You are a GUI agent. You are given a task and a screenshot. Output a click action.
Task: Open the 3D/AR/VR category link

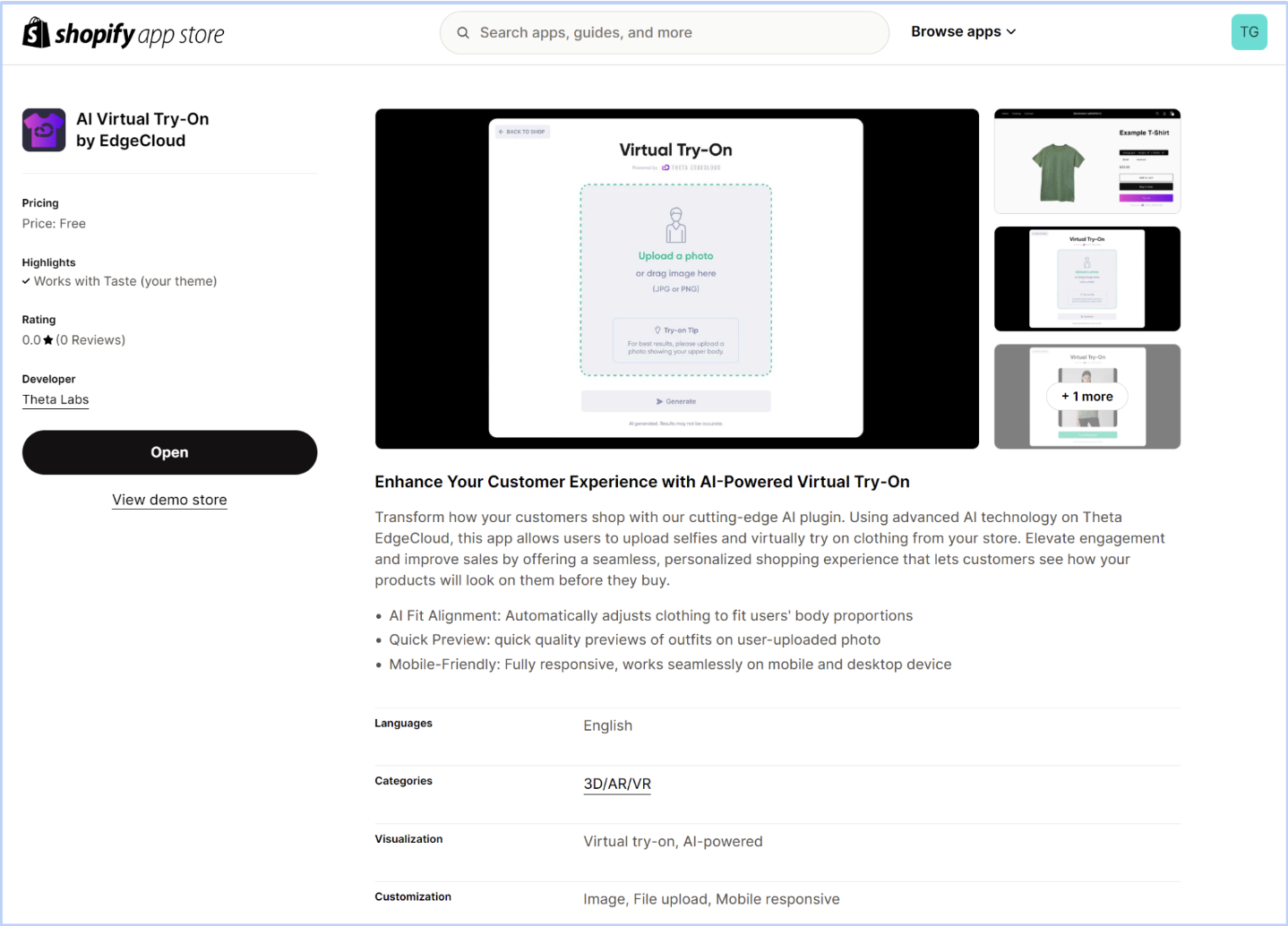click(x=617, y=784)
